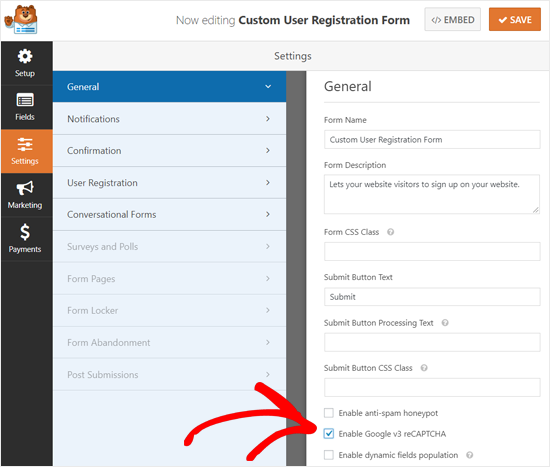Viewport: 550px width, 467px height.
Task: Click the orange Save button
Action: (515, 20)
